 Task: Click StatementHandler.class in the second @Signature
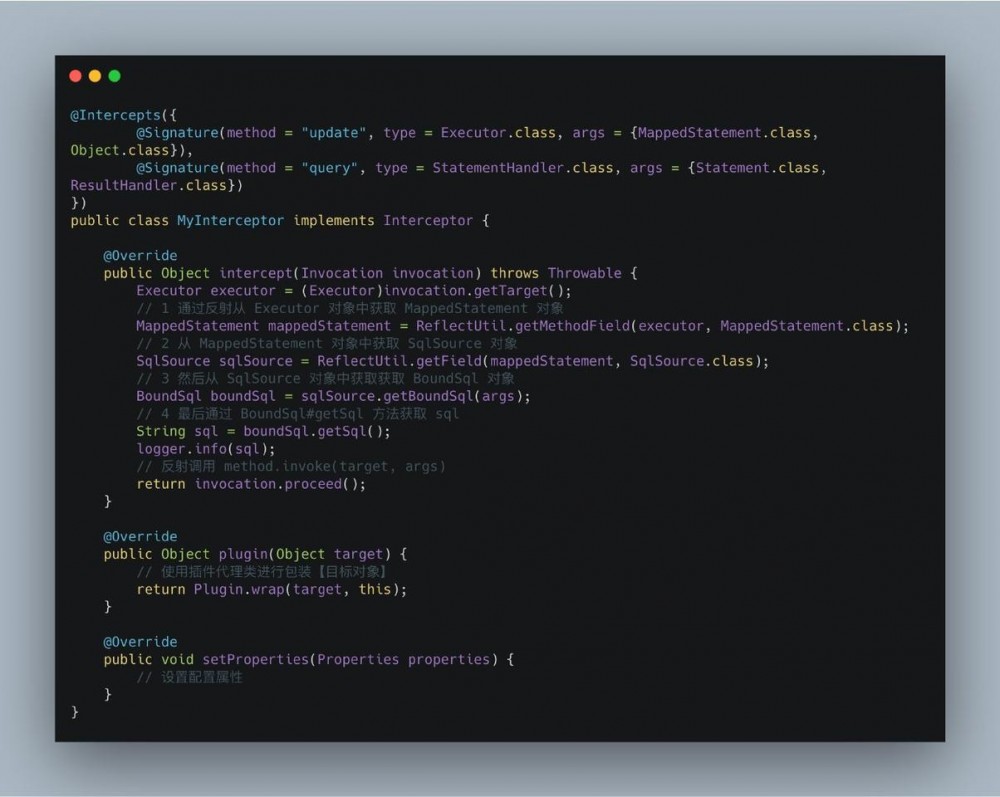pyautogui.click(x=523, y=168)
